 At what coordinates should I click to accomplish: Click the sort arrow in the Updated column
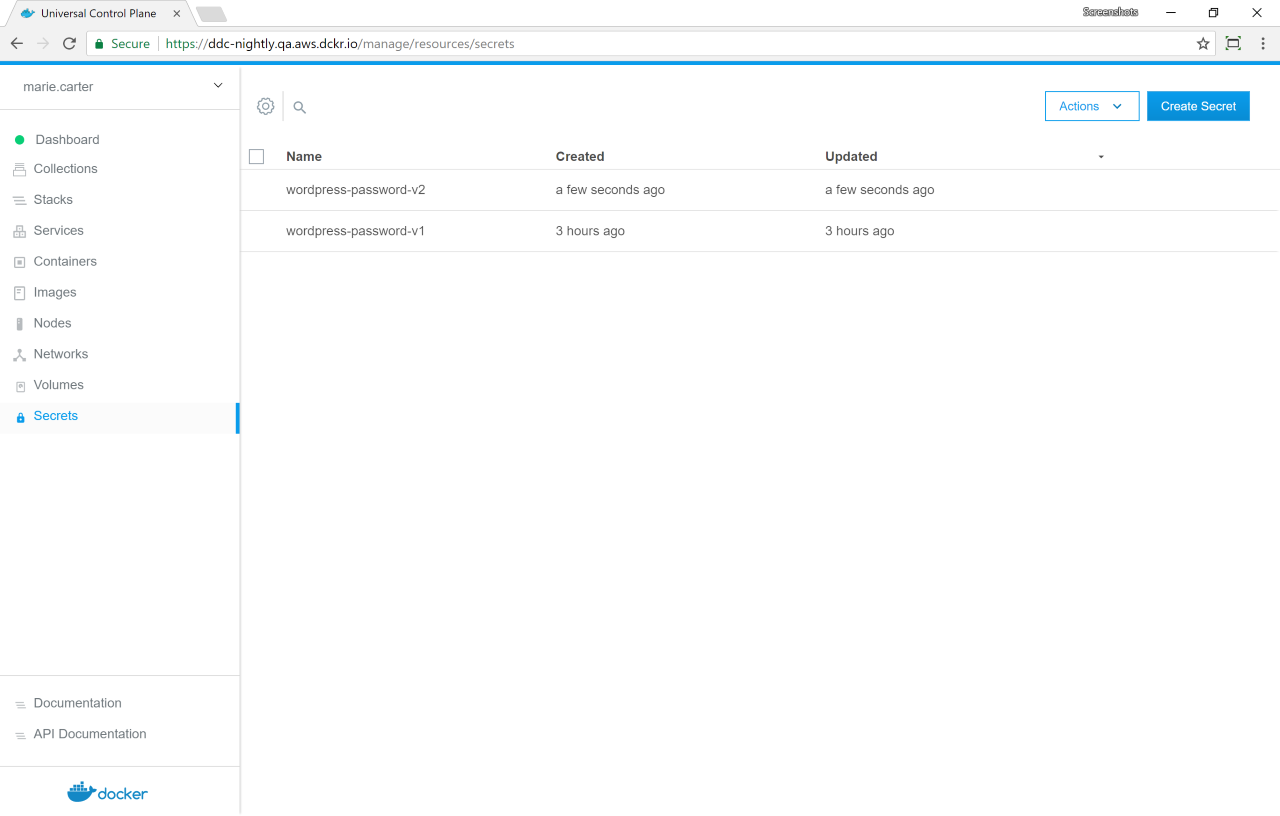click(x=1101, y=157)
